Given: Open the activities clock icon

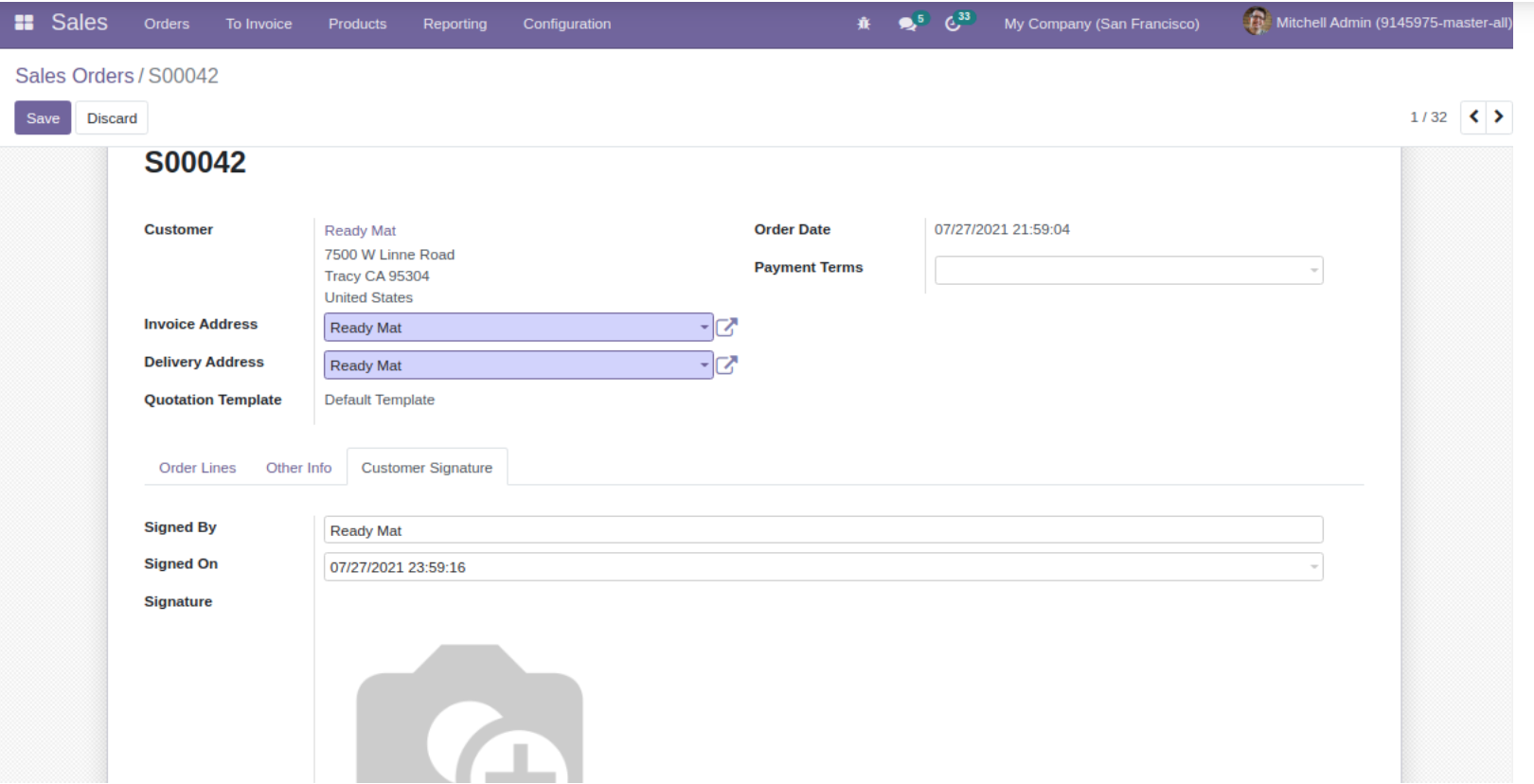Looking at the screenshot, I should click(x=954, y=24).
